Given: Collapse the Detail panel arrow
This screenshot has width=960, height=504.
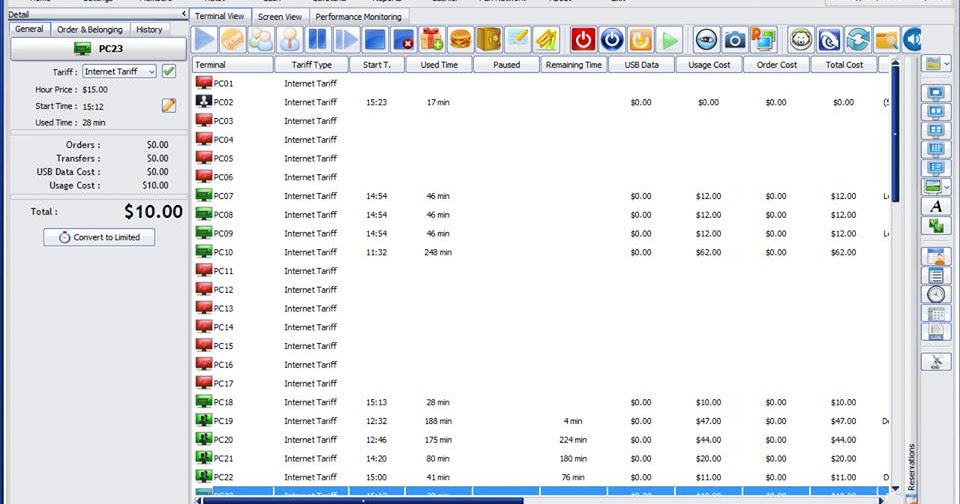Looking at the screenshot, I should point(184,13).
